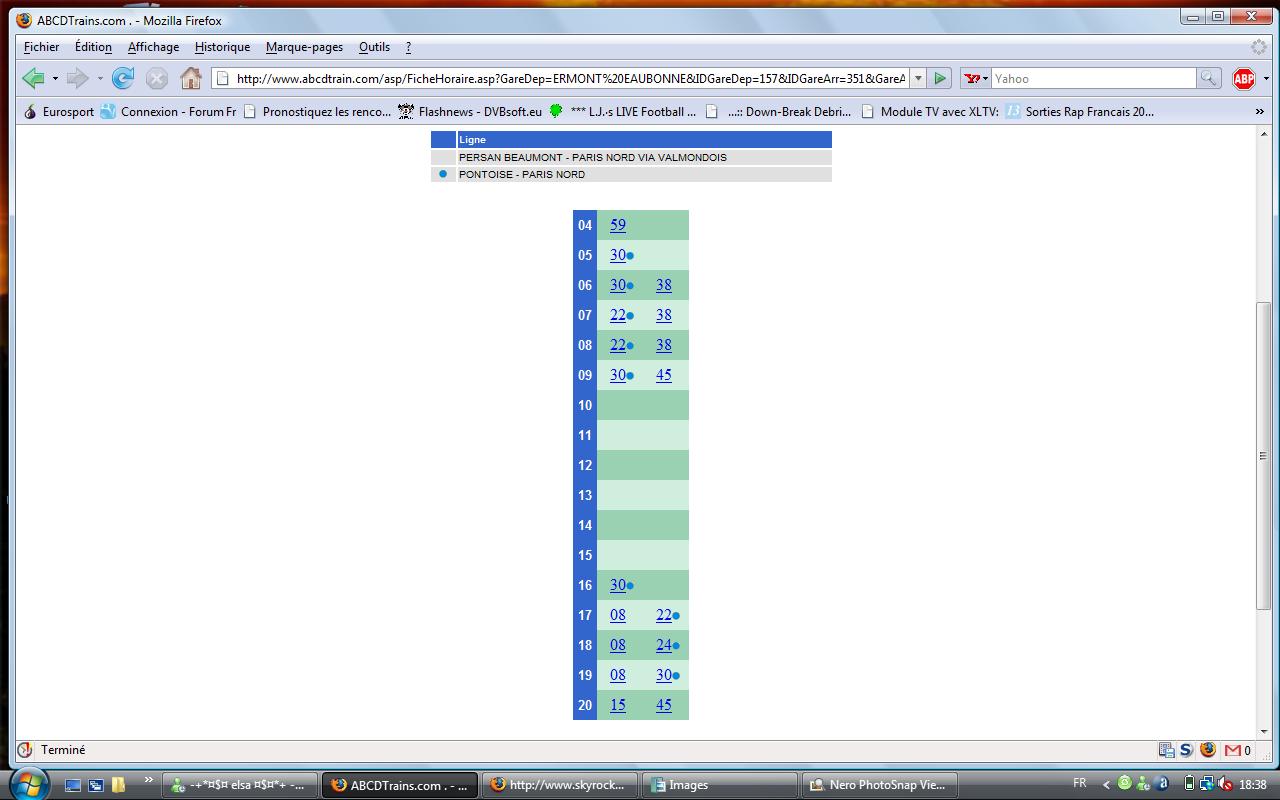Click the Firefox Back arrow button
The height and width of the screenshot is (800, 1280).
tap(33, 78)
